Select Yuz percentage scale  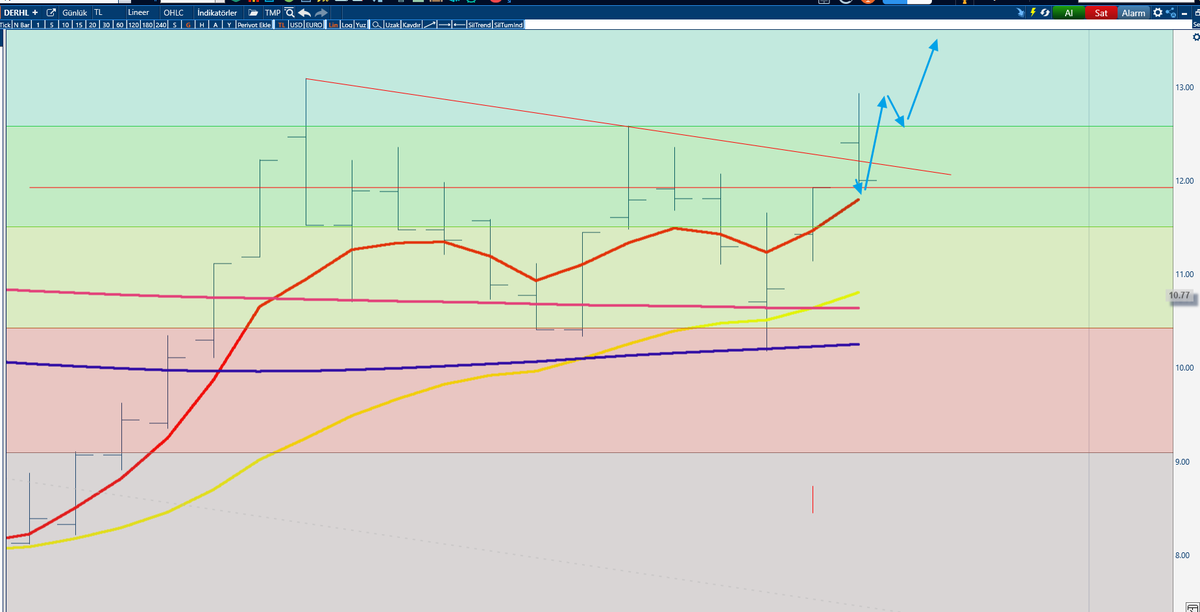pyautogui.click(x=360, y=24)
